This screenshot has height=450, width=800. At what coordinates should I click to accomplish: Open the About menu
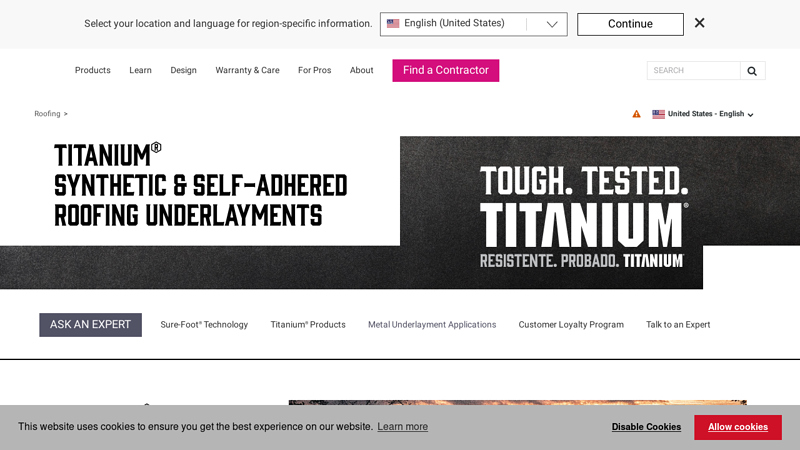point(361,70)
